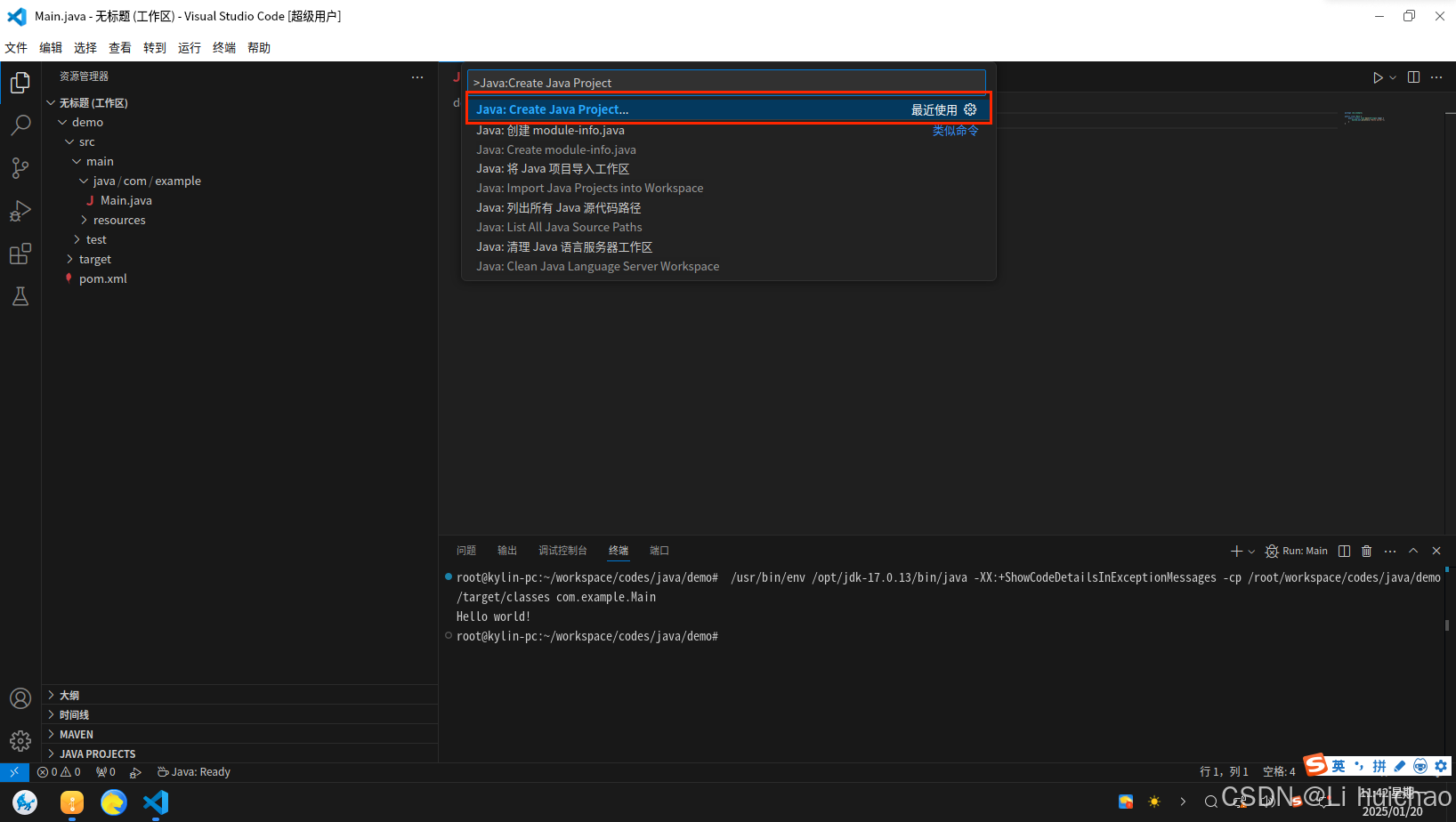Close the terminal panel
The width and height of the screenshot is (1456, 822).
tap(1436, 552)
